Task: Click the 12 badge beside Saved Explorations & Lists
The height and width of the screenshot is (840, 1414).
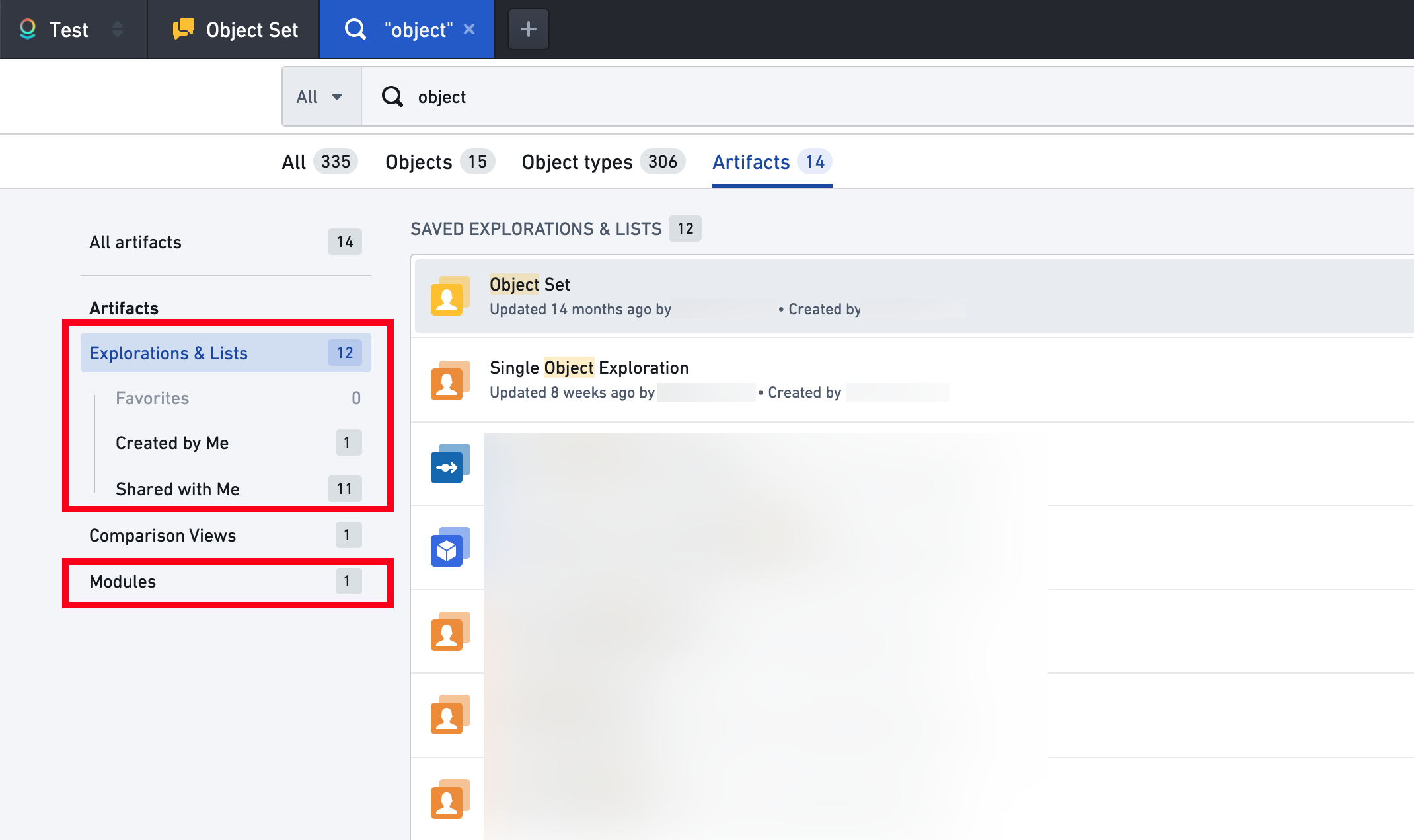Action: point(685,228)
